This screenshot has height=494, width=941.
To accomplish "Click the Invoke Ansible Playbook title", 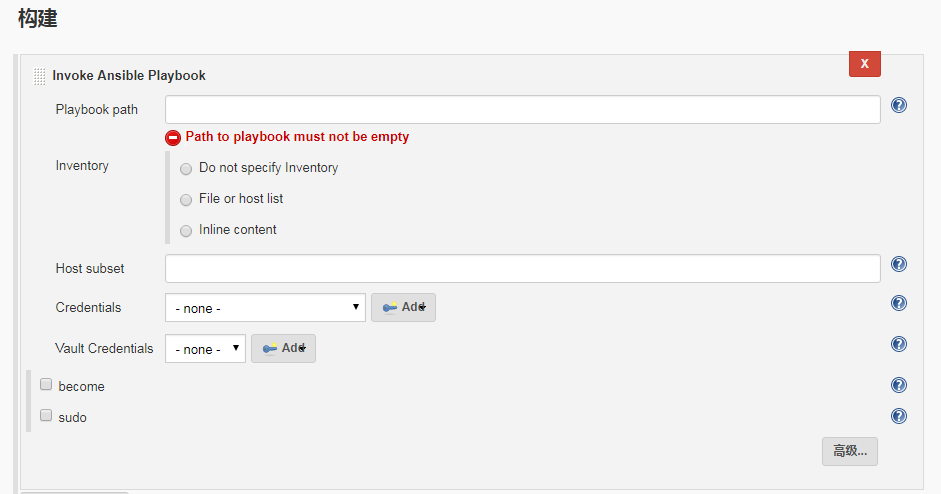I will (129, 76).
